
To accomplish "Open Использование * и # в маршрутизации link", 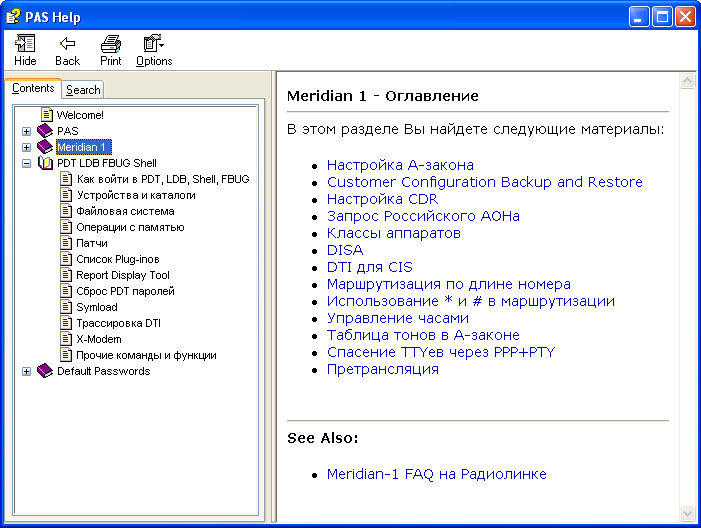I will pyautogui.click(x=471, y=301).
